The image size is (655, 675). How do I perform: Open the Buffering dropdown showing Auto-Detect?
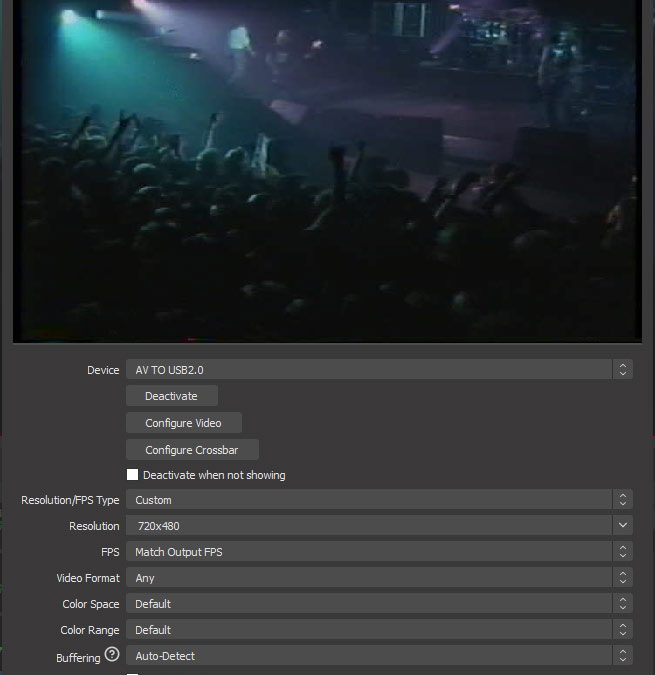click(368, 656)
